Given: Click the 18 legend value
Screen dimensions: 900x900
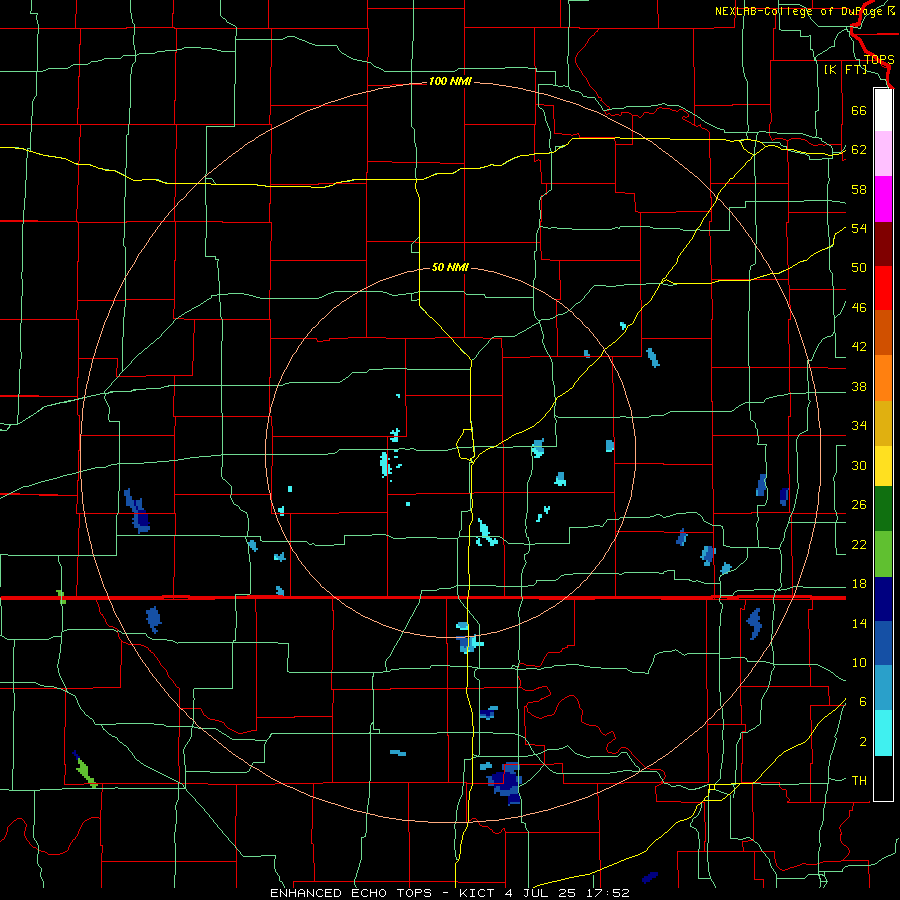Looking at the screenshot, I should point(859,584).
